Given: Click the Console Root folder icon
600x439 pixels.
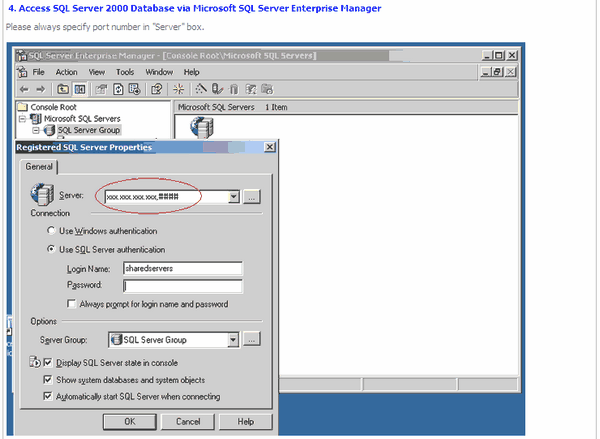Looking at the screenshot, I should pos(23,107).
